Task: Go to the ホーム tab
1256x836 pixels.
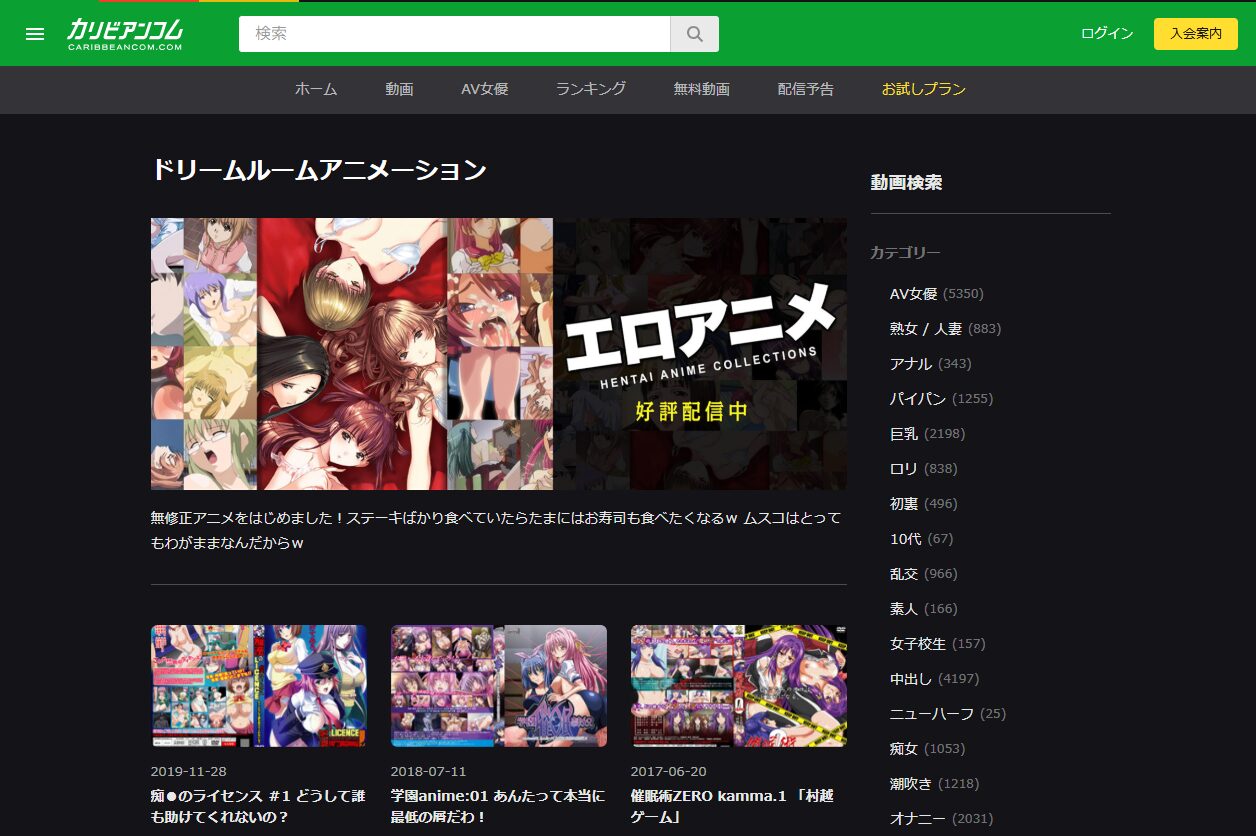Action: pos(316,89)
